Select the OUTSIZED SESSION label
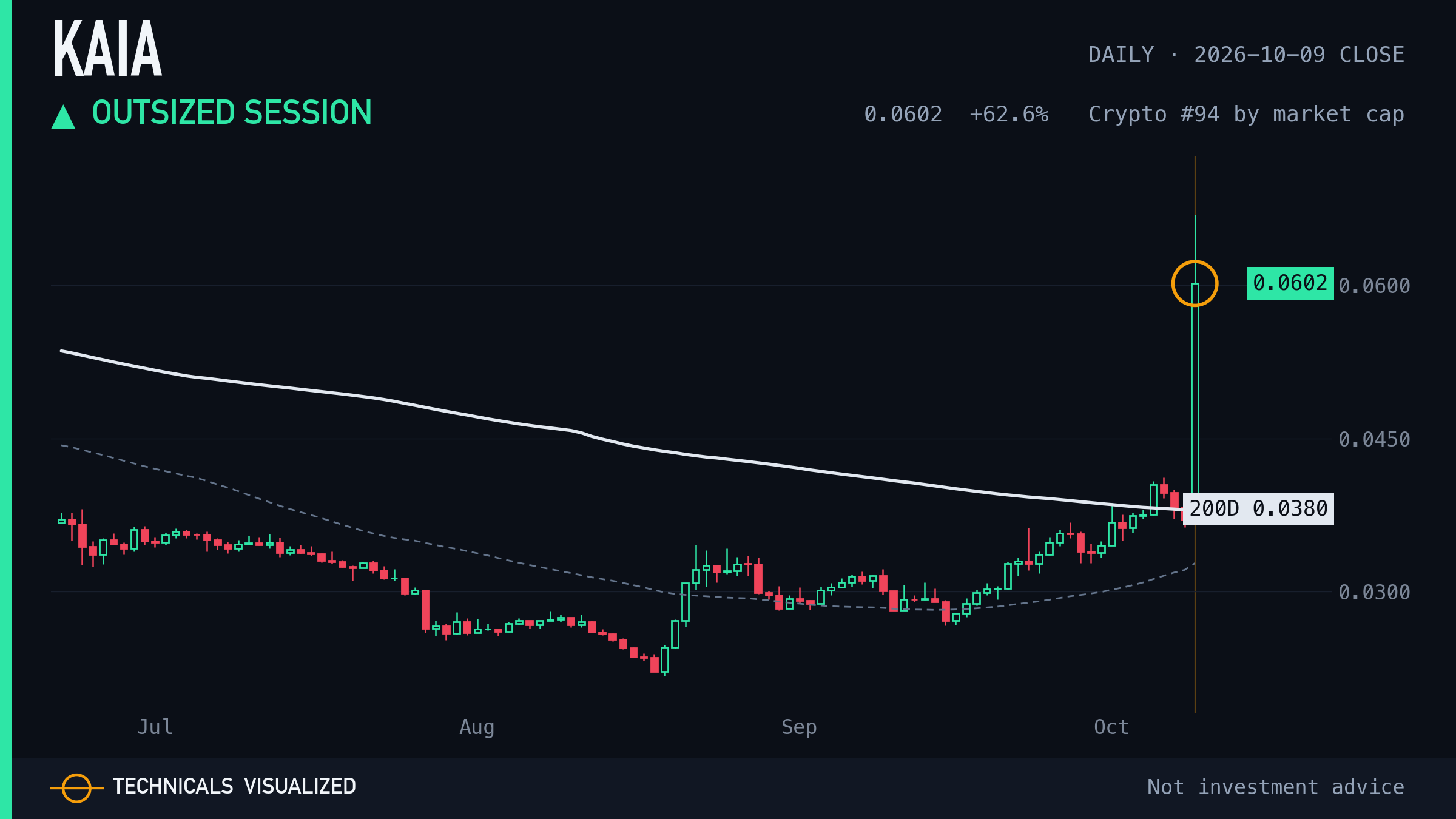This screenshot has width=1456, height=819. pyautogui.click(x=232, y=113)
